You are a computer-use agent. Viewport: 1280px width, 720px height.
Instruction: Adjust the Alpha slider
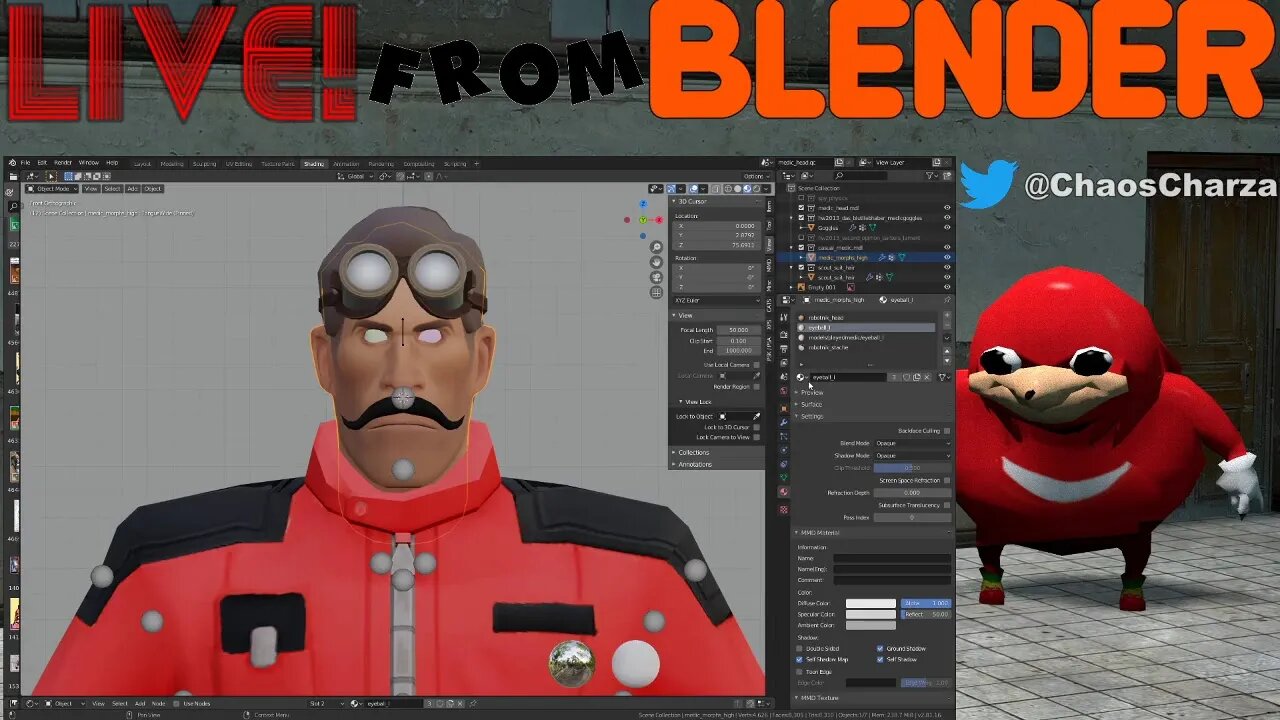point(926,603)
